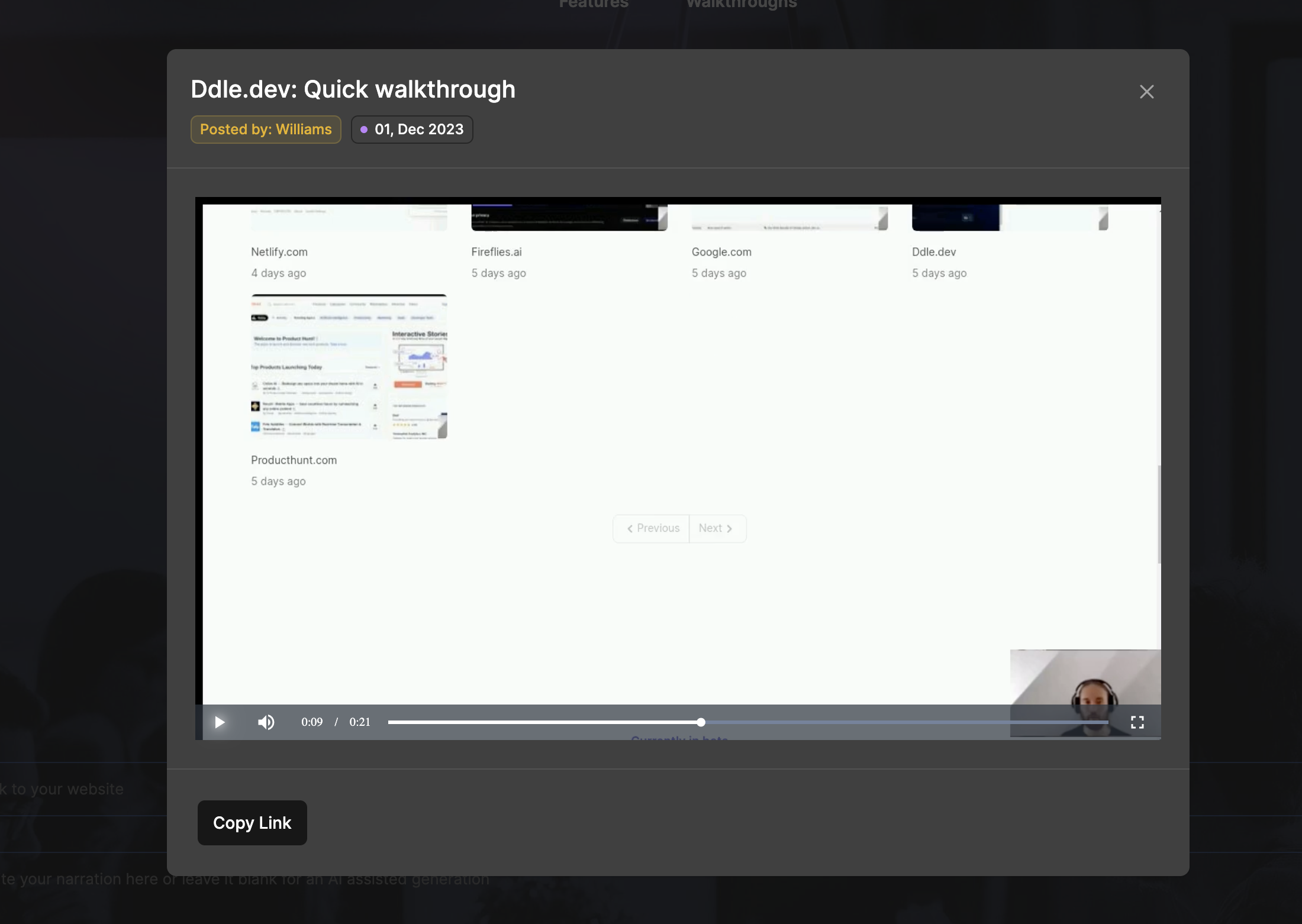The image size is (1302, 924).
Task: Click the 01, Dec 2023 date badge
Action: pos(412,130)
